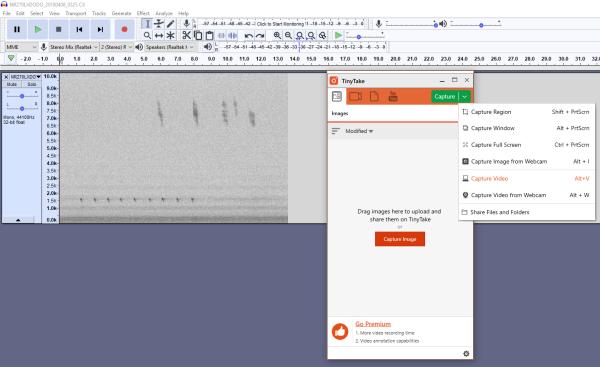Viewport: 600px width, 367px height.
Task: Pause playback in Audacity
Action: click(17, 29)
